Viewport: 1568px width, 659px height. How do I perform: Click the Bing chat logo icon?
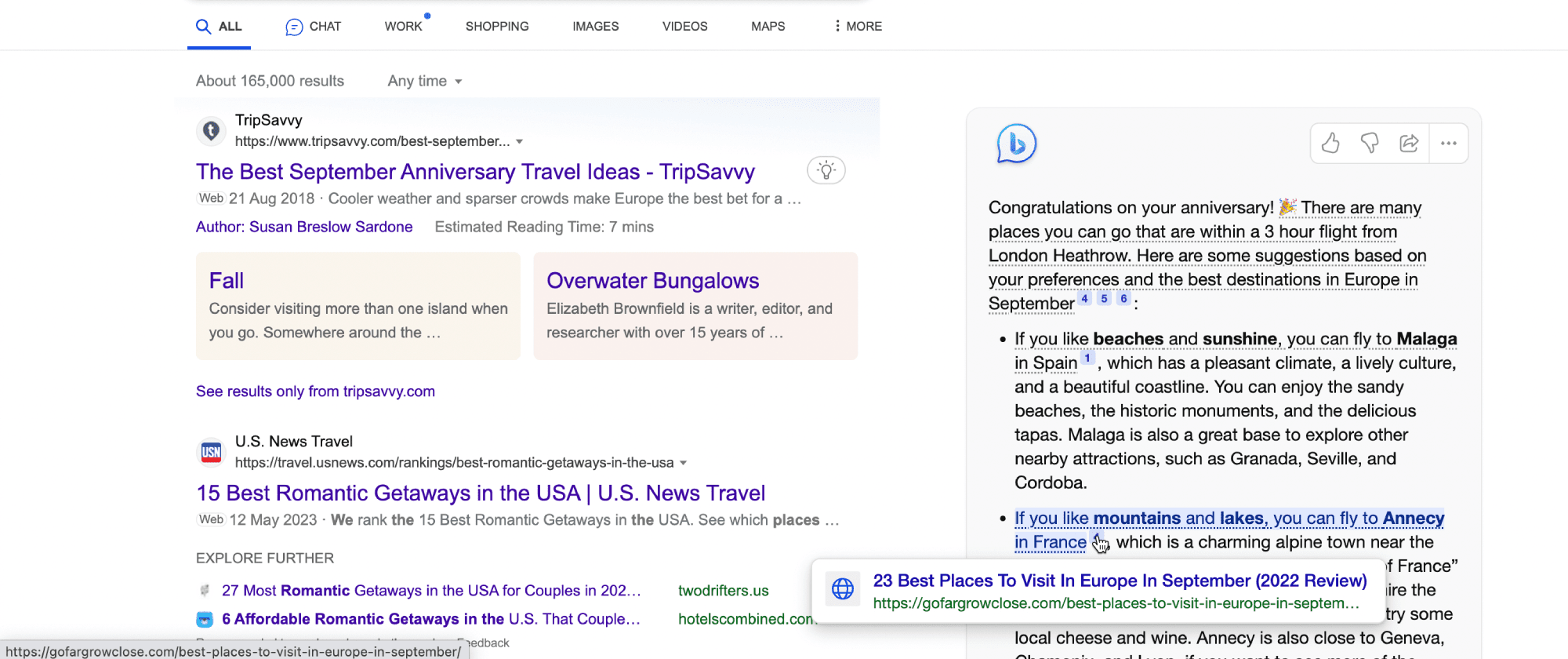1017,144
